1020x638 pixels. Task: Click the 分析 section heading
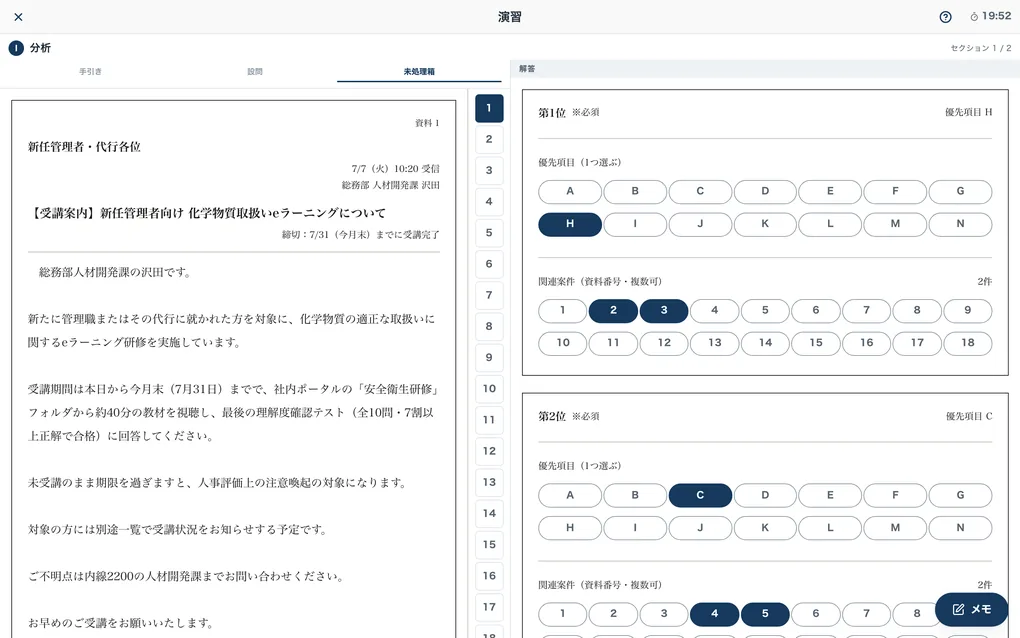(x=40, y=48)
